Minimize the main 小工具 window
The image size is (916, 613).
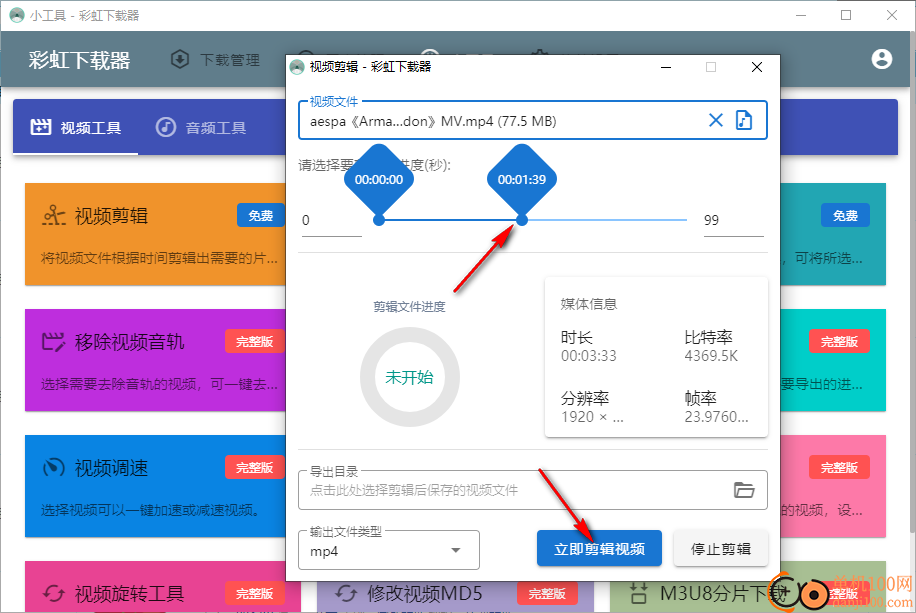point(801,15)
